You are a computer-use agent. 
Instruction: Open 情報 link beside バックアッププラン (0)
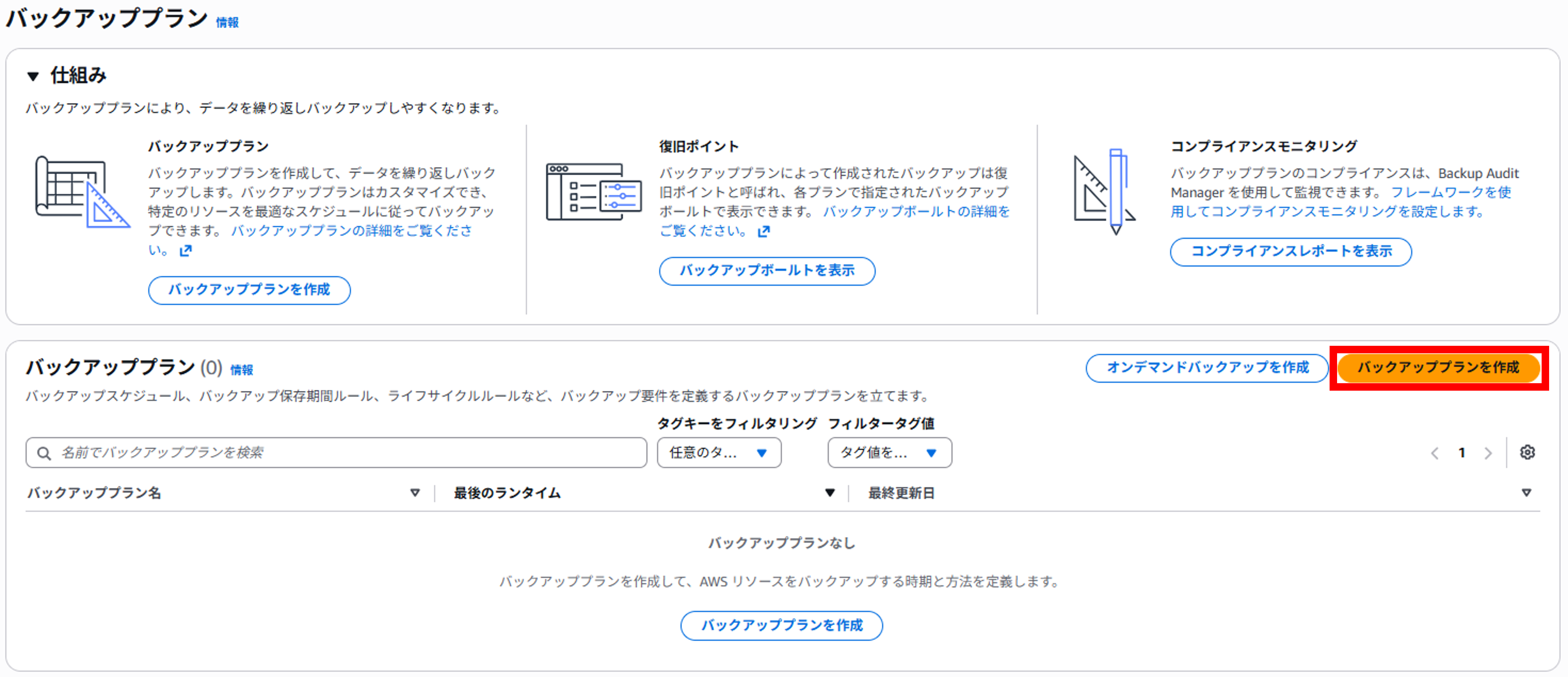coord(242,370)
